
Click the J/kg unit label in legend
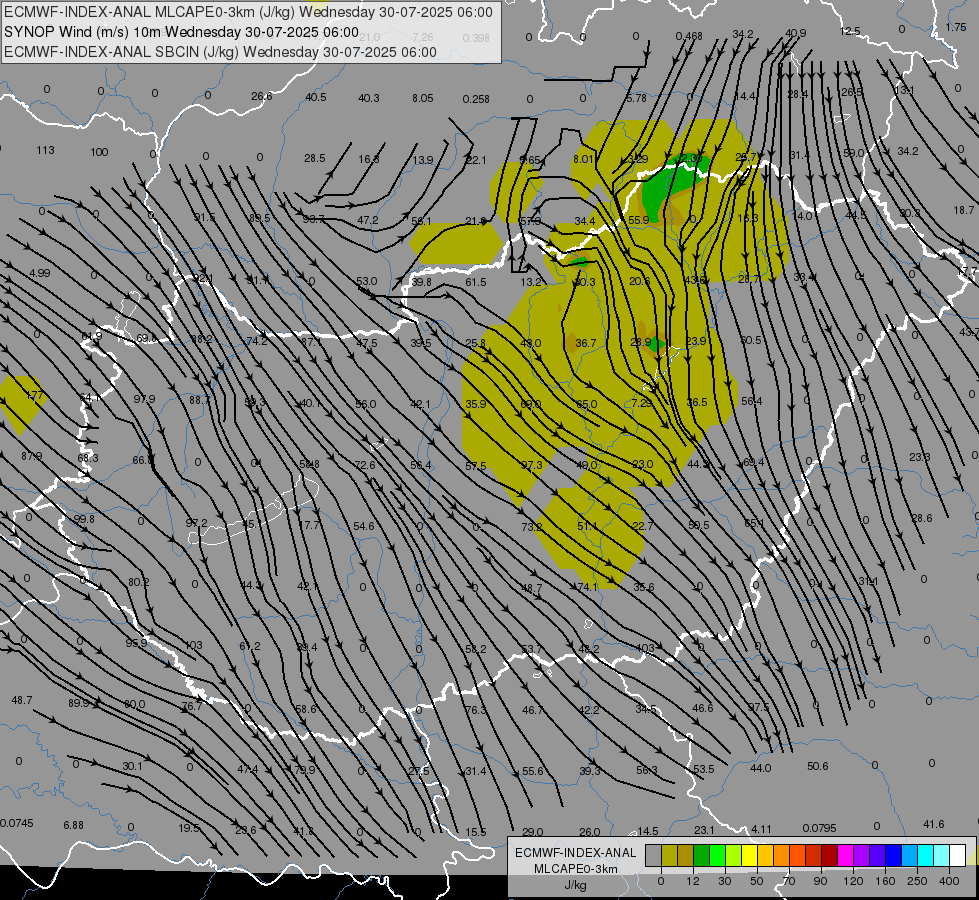[x=576, y=885]
